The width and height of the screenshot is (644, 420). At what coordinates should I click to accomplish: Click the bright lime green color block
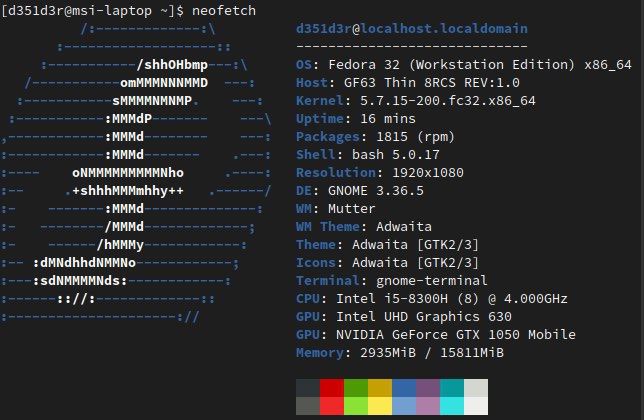click(356, 406)
